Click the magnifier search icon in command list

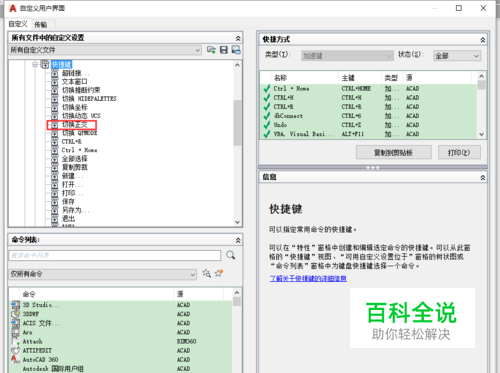(x=231, y=255)
